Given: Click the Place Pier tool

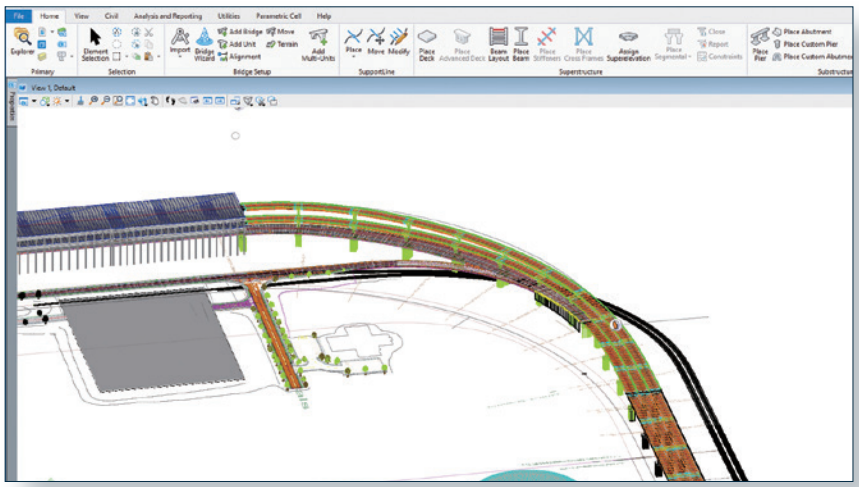Looking at the screenshot, I should click(760, 44).
